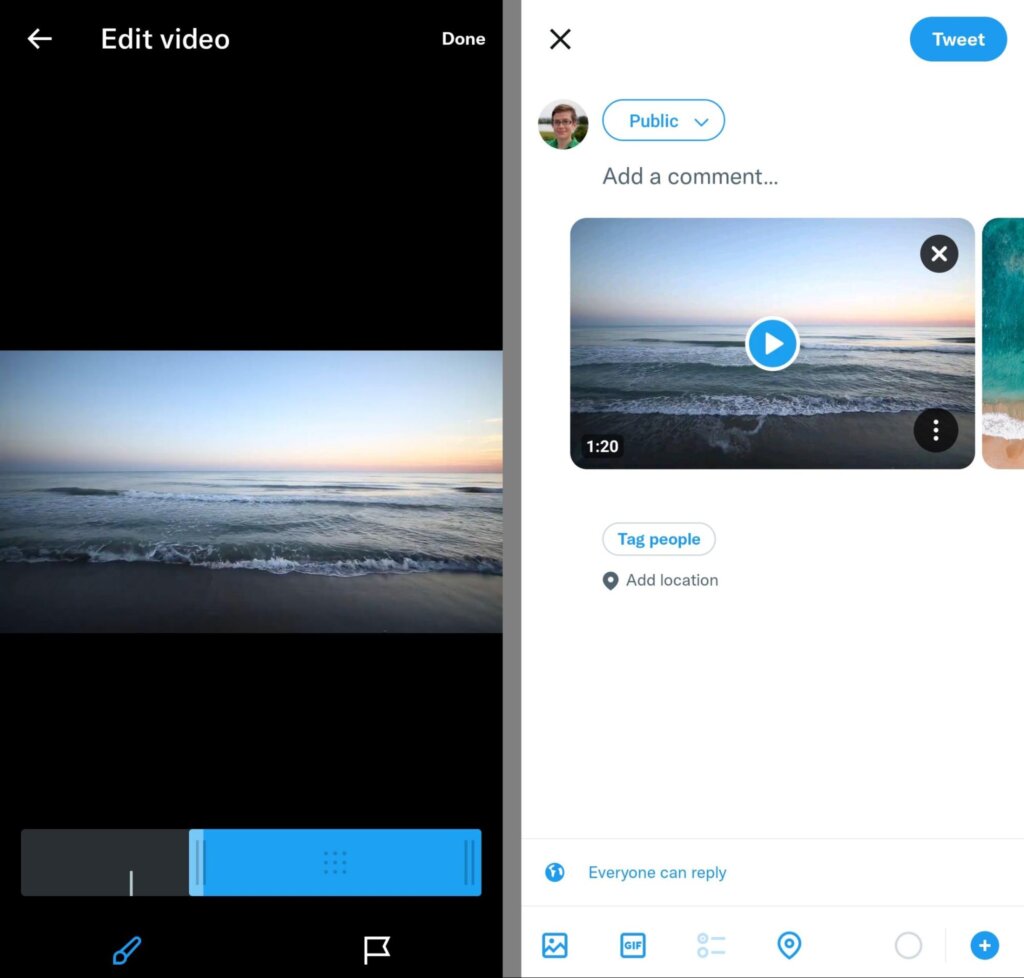Click the Tweet button
Screen dimensions: 1024x978
[957, 39]
